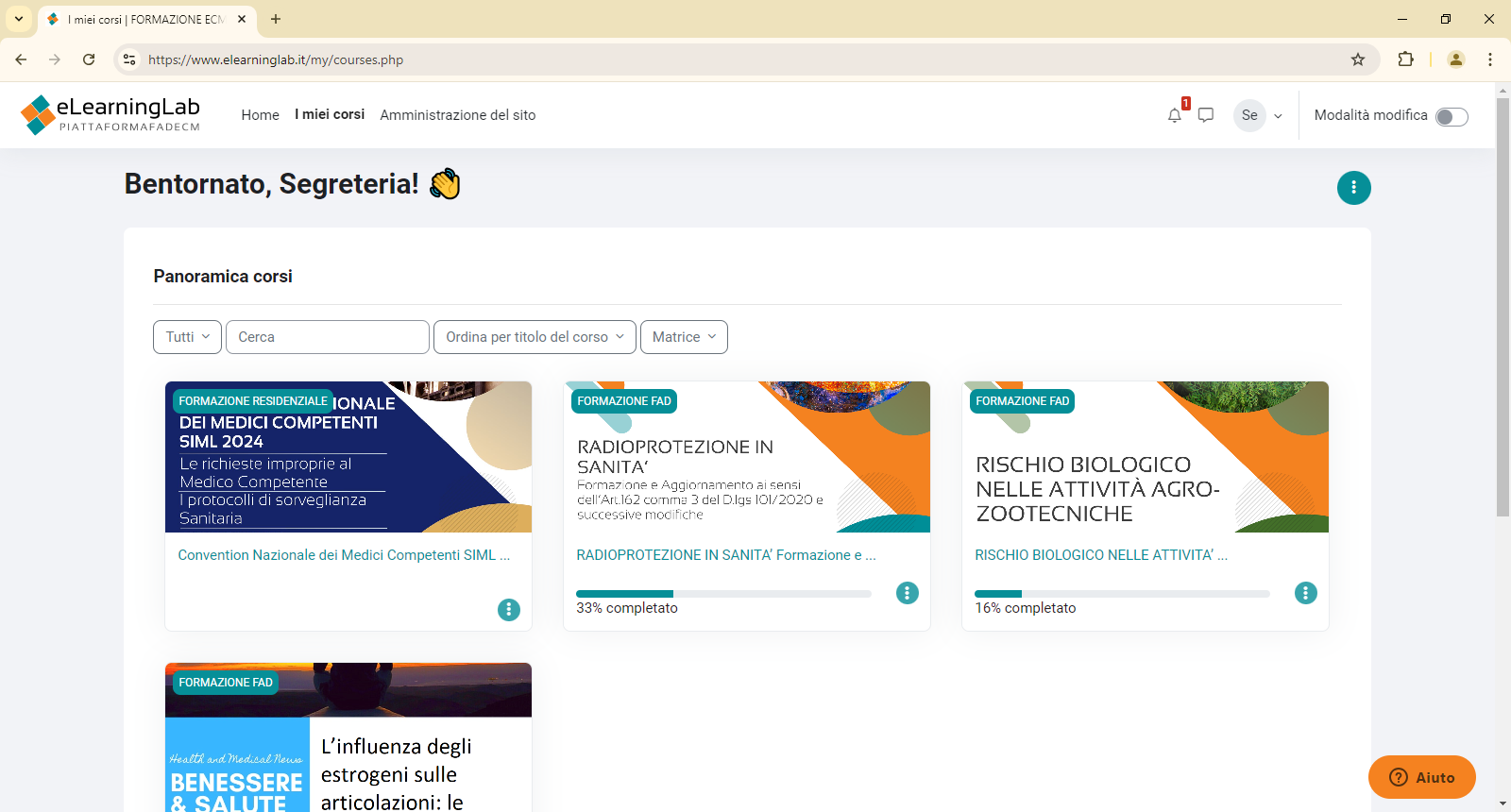Reload the page

click(x=89, y=59)
